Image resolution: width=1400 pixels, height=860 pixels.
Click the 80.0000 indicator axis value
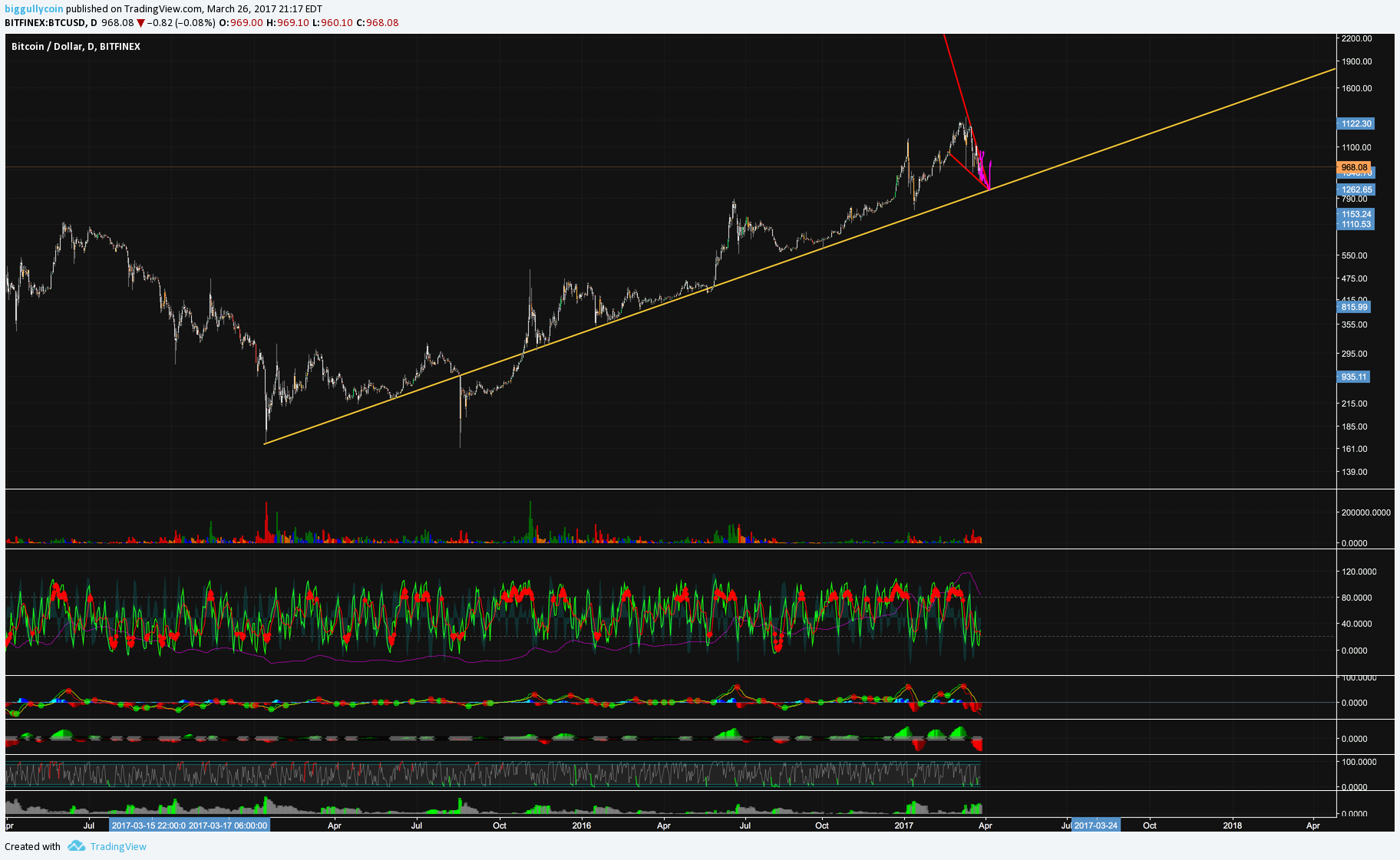coord(1357,598)
